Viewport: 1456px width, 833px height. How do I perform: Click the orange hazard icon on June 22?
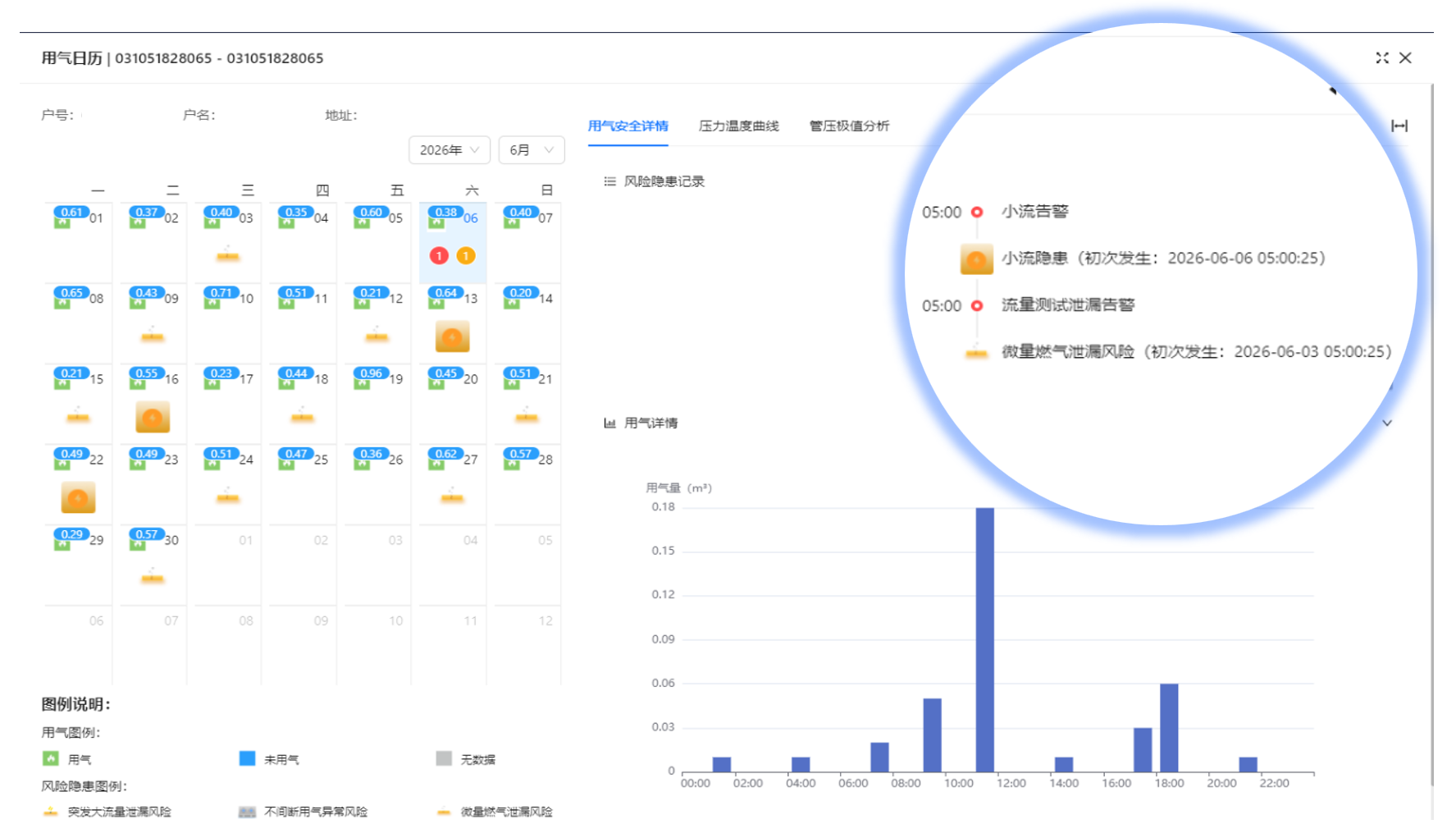(78, 497)
